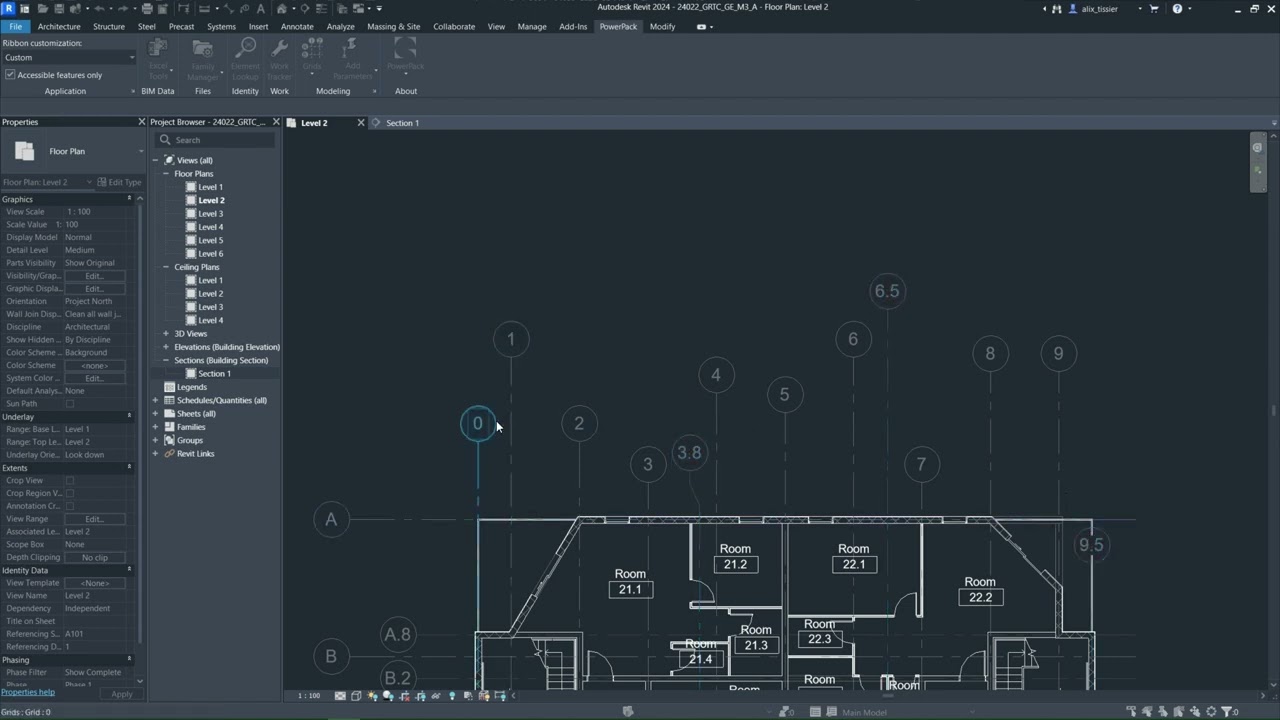Image resolution: width=1280 pixels, height=720 pixels.
Task: Click the Print icon in quick access toolbar
Action: click(x=147, y=8)
